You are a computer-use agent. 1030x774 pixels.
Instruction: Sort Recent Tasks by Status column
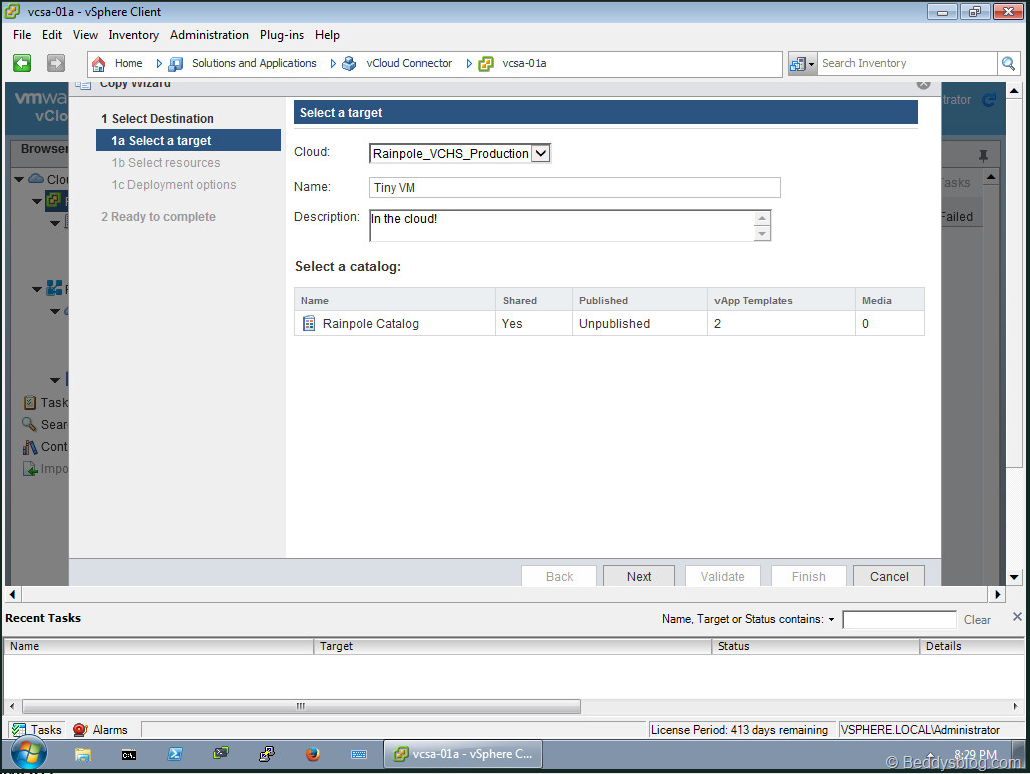coord(816,646)
